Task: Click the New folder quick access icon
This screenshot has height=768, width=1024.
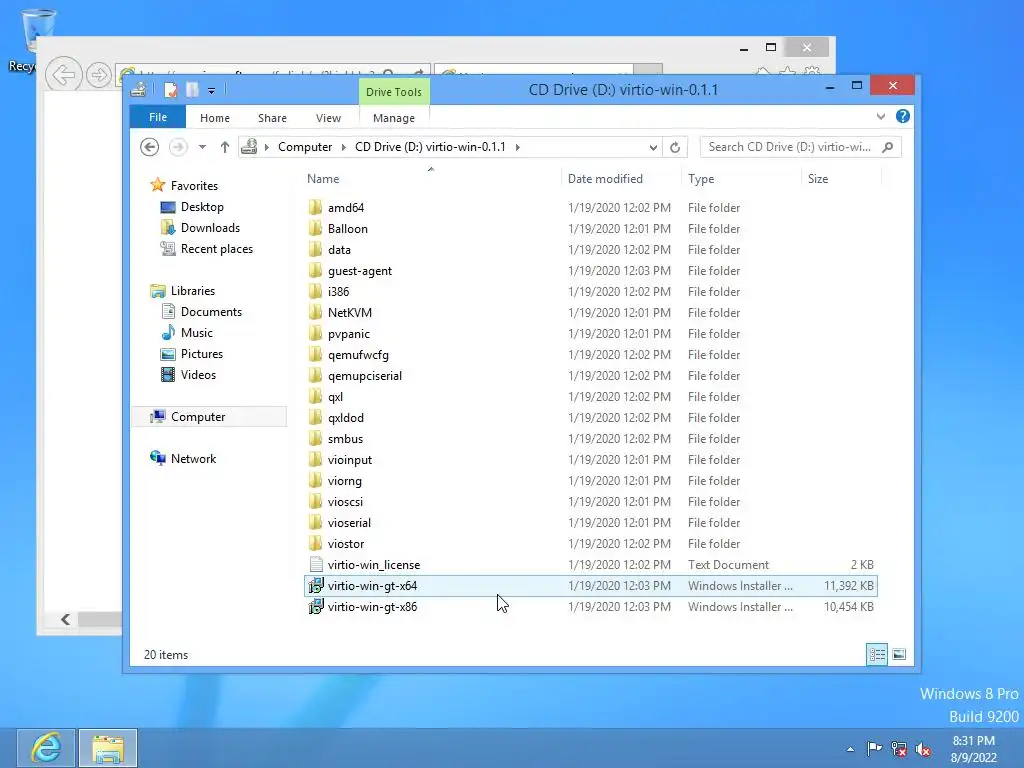Action: tap(192, 90)
